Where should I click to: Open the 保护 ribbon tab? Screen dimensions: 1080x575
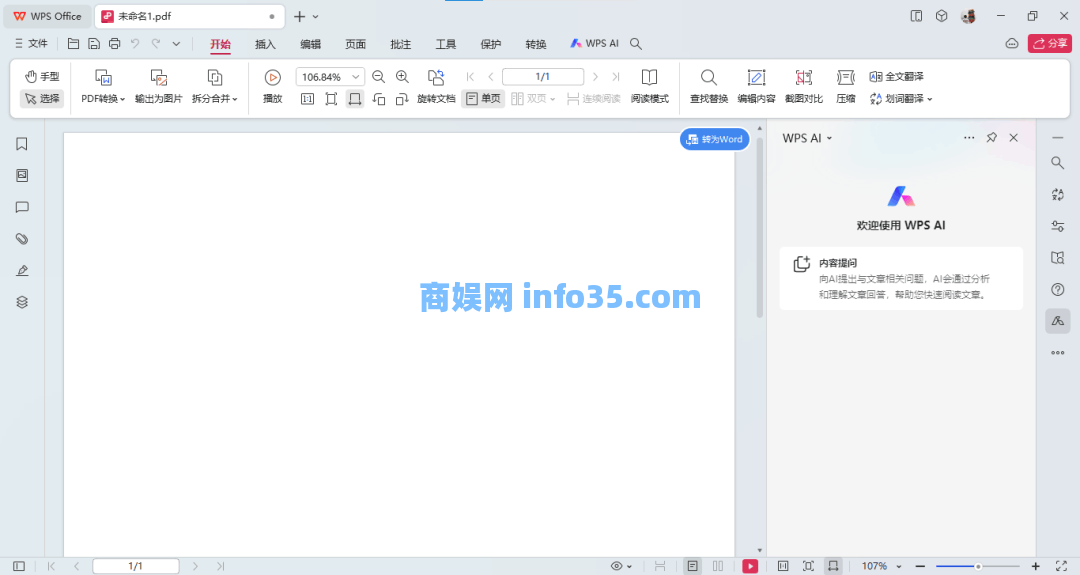(490, 44)
